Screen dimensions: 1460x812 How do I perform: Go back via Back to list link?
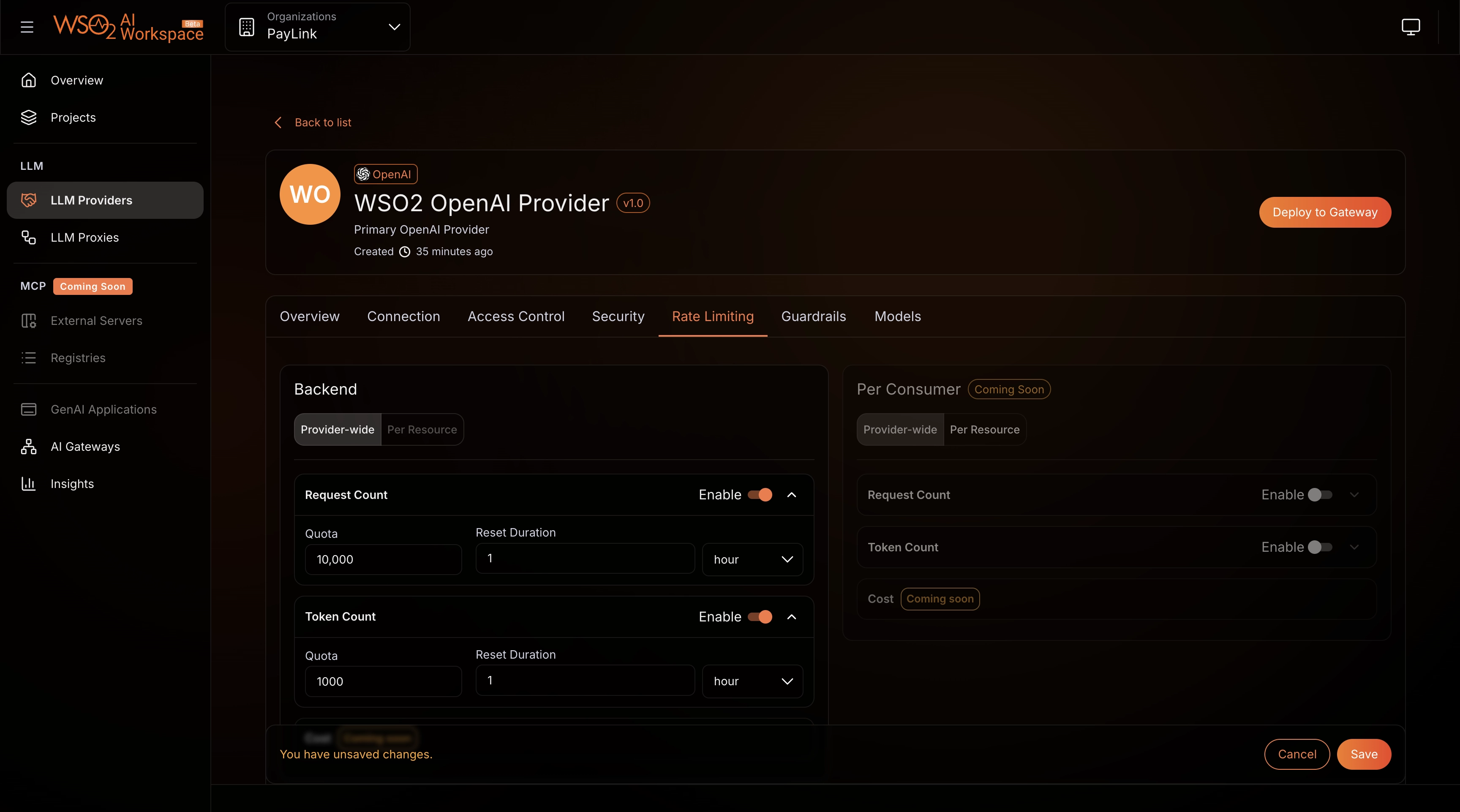point(322,123)
